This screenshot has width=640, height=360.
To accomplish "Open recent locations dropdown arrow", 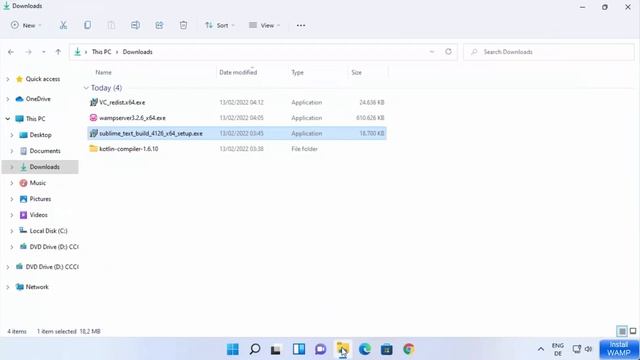I will pos(43,52).
